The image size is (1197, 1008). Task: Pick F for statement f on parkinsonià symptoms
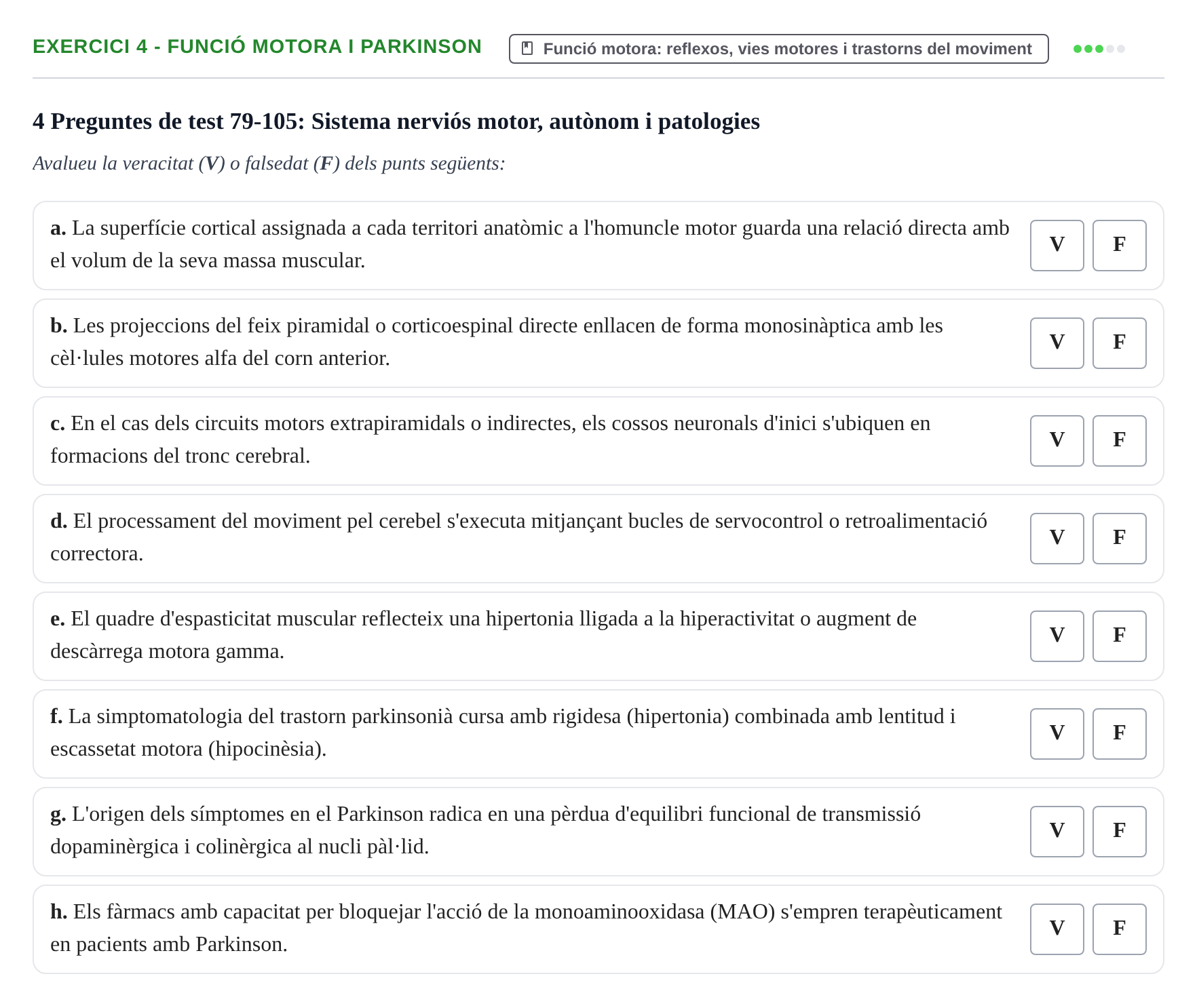pyautogui.click(x=1119, y=733)
